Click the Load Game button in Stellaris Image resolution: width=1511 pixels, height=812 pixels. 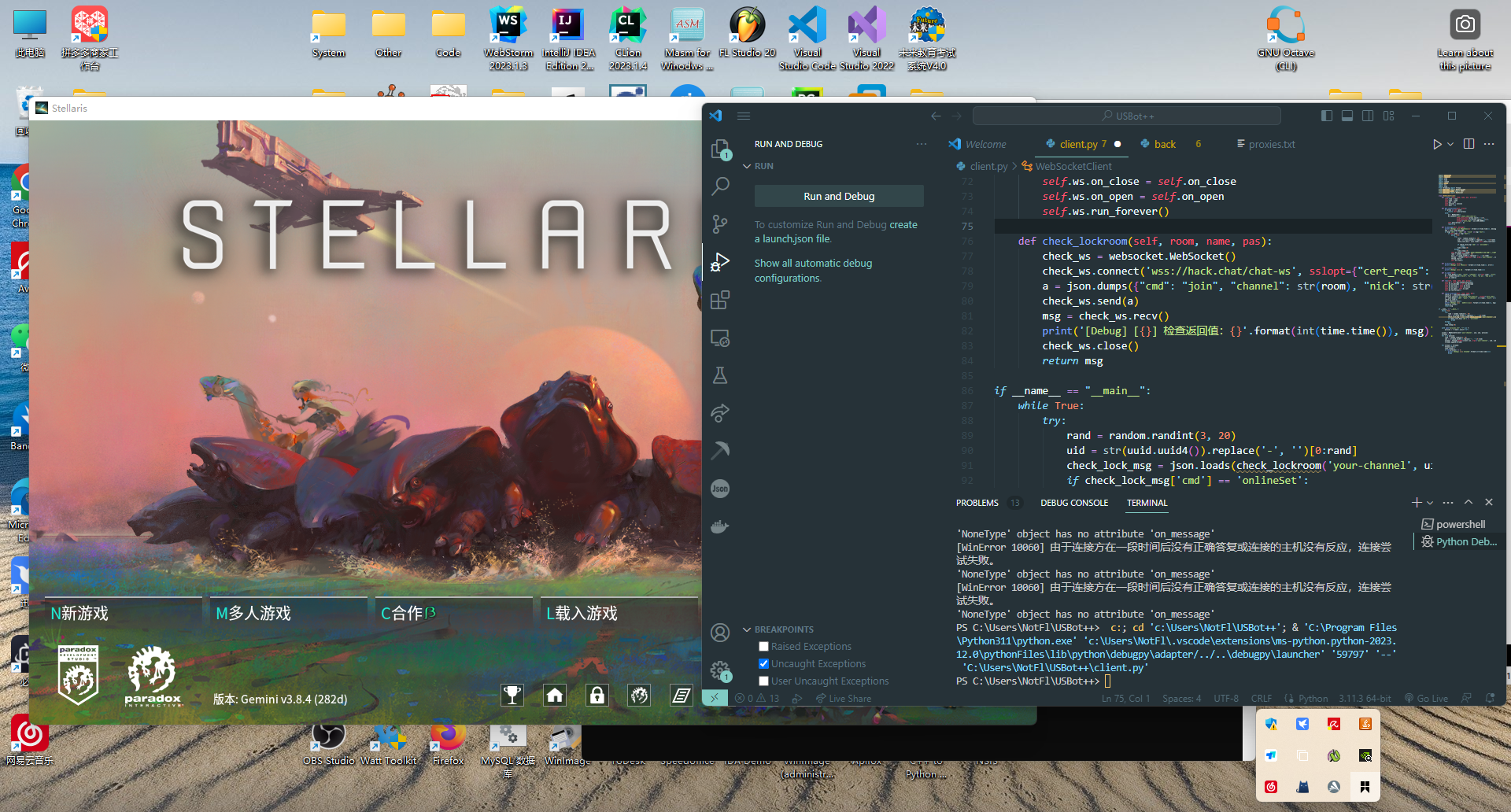pyautogui.click(x=619, y=613)
